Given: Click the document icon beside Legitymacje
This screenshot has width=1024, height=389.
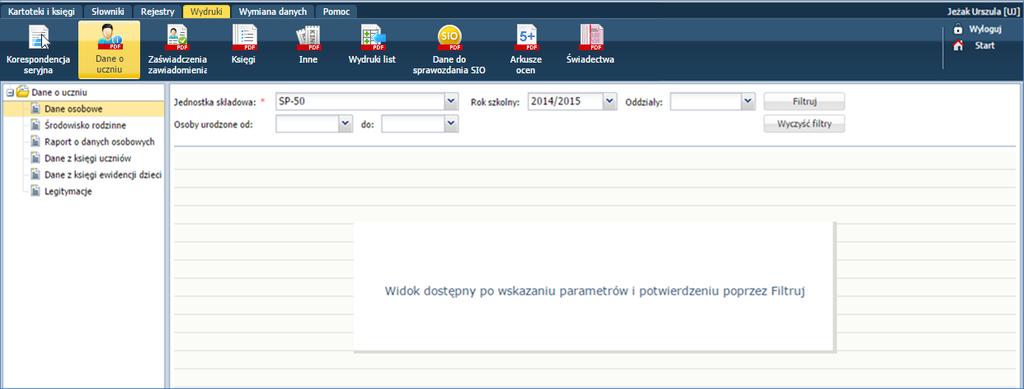Looking at the screenshot, I should coord(36,191).
